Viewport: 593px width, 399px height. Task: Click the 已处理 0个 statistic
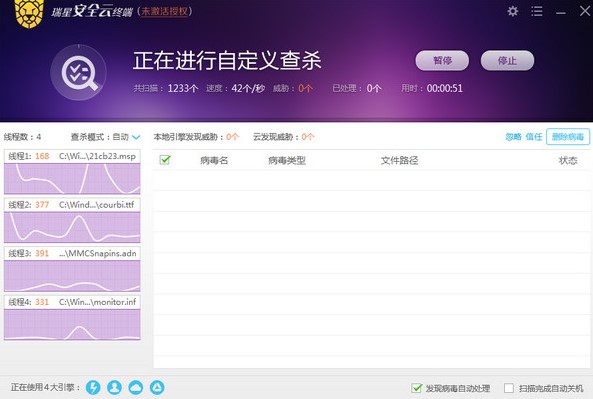point(357,88)
